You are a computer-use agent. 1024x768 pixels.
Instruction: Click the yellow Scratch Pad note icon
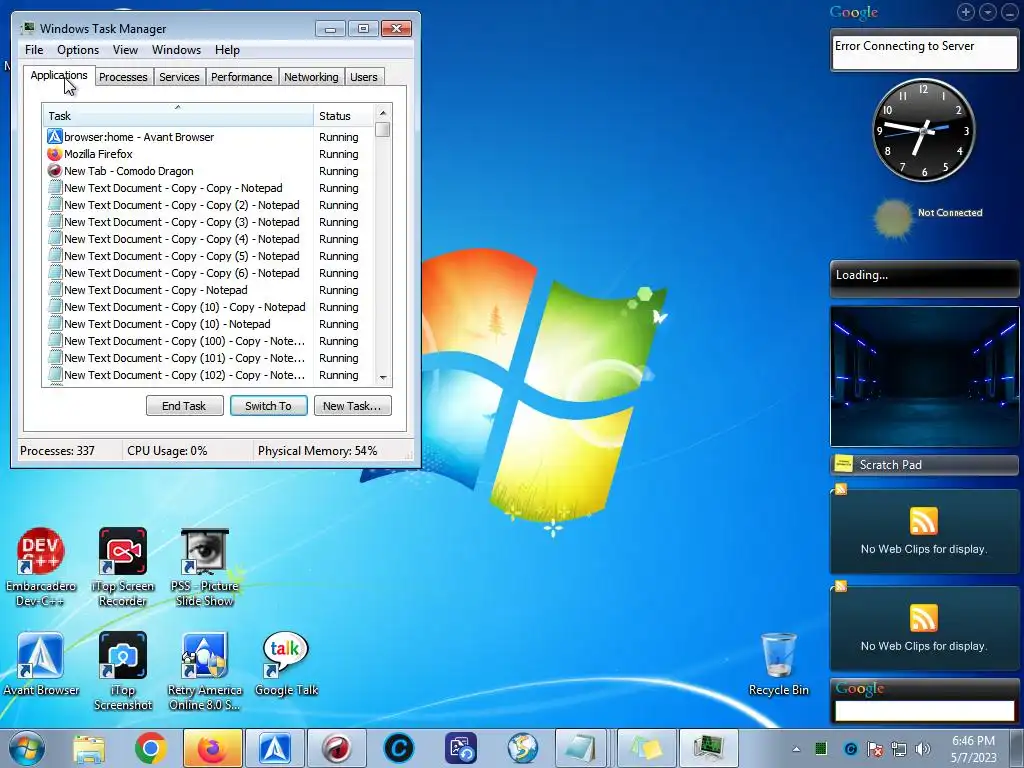tap(844, 464)
